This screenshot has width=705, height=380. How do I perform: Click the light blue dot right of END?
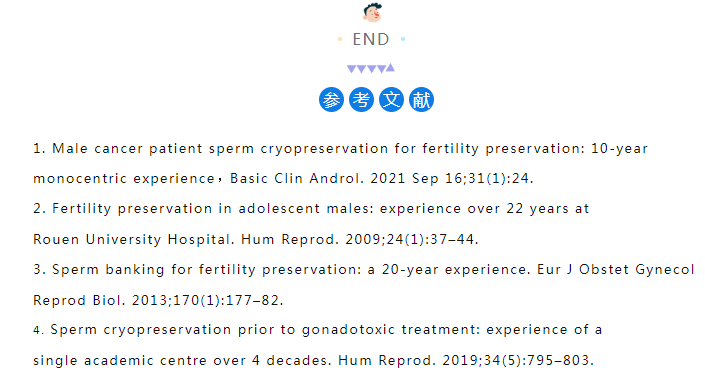coord(403,40)
